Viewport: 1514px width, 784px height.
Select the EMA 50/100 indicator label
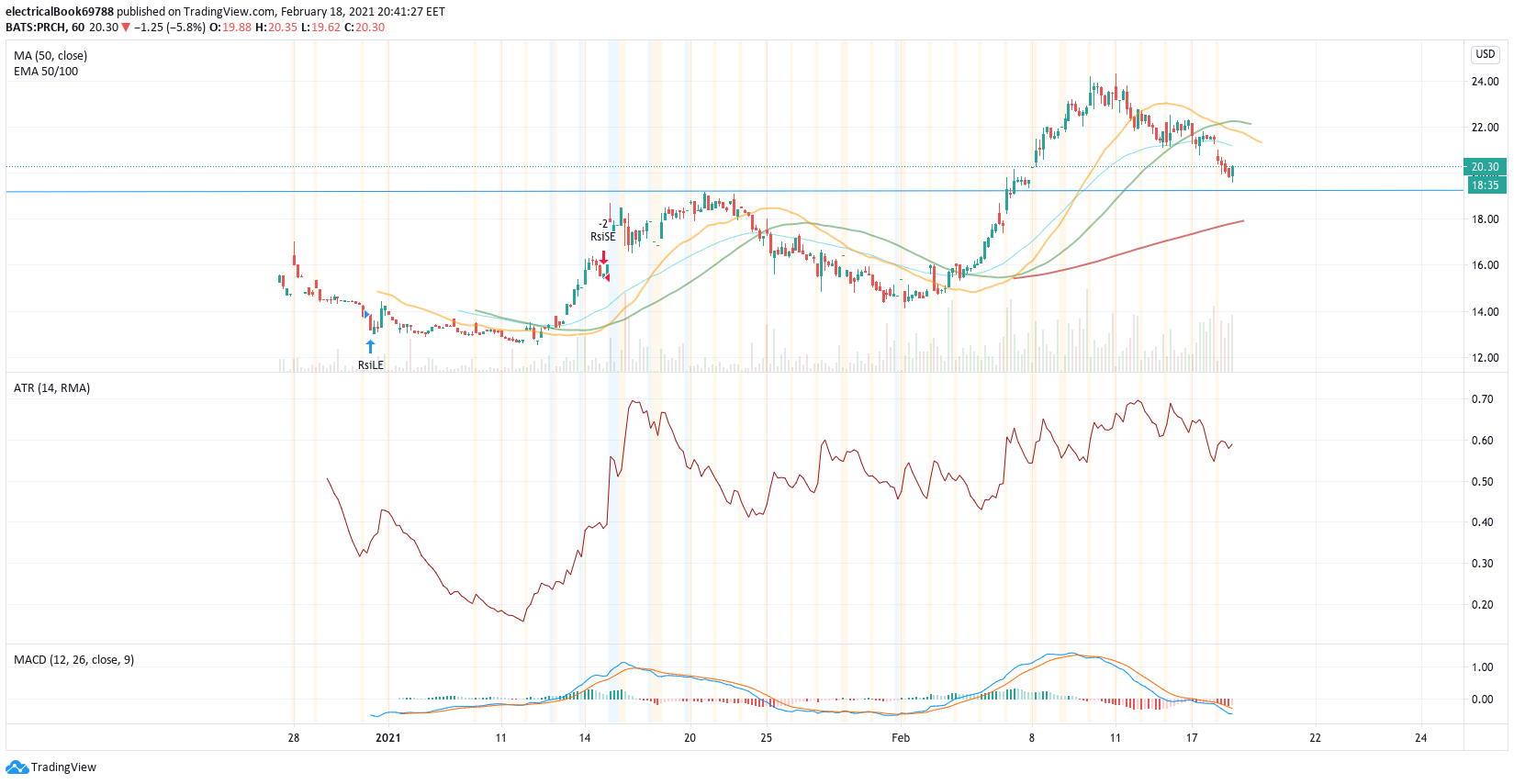pos(46,72)
